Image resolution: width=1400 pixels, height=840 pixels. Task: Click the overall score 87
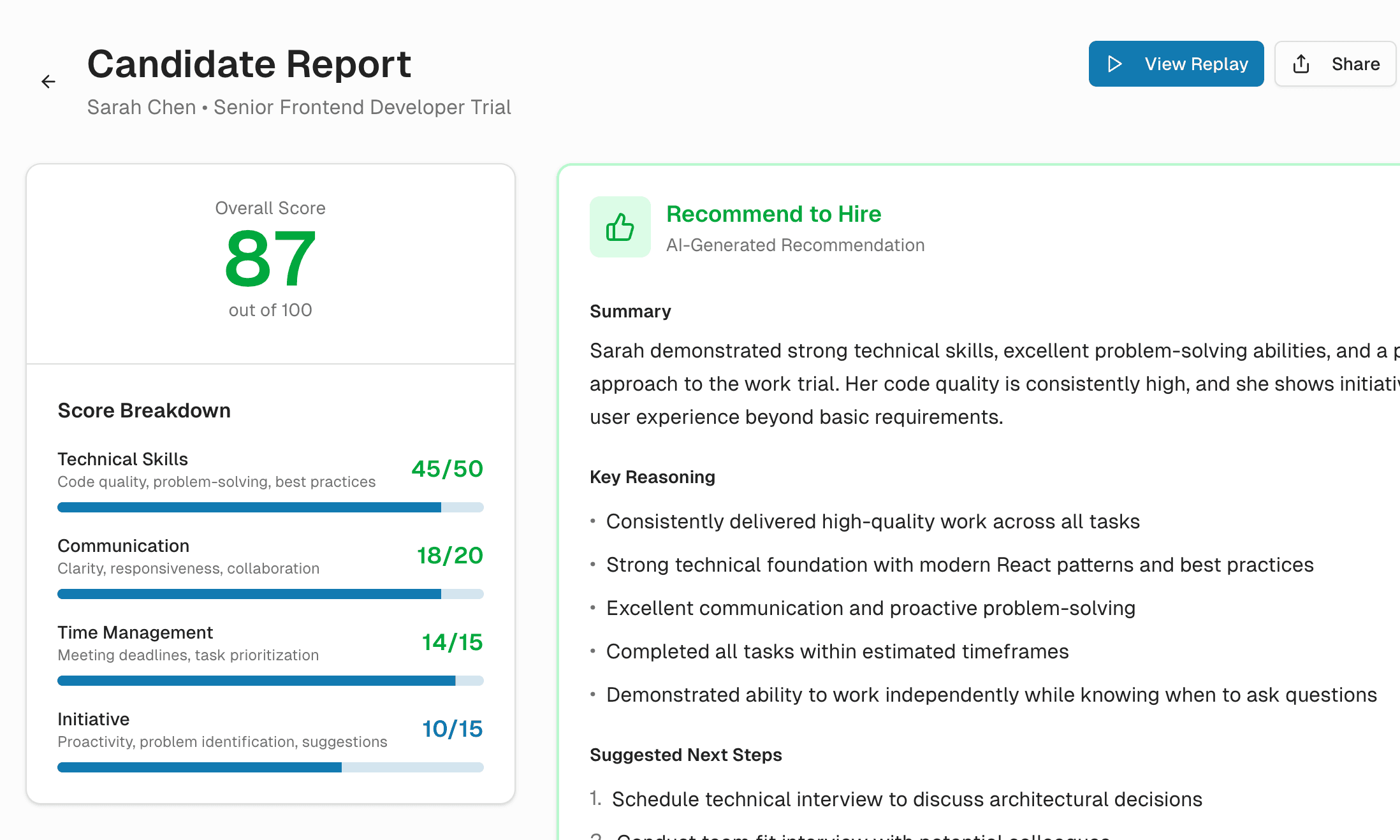[270, 259]
